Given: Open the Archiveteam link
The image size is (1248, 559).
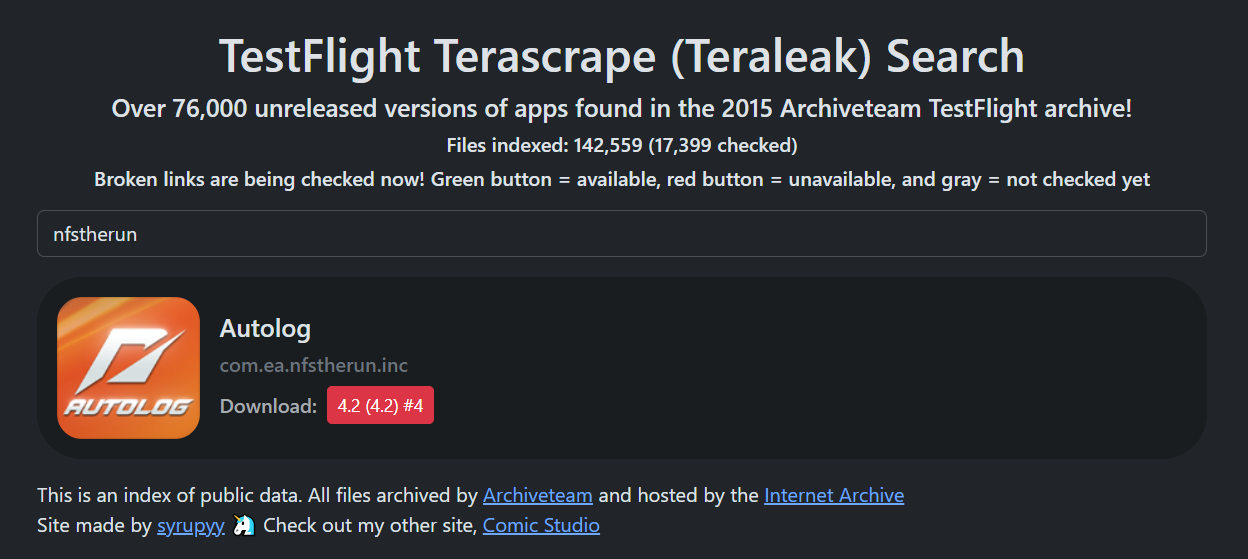Looking at the screenshot, I should pos(537,495).
